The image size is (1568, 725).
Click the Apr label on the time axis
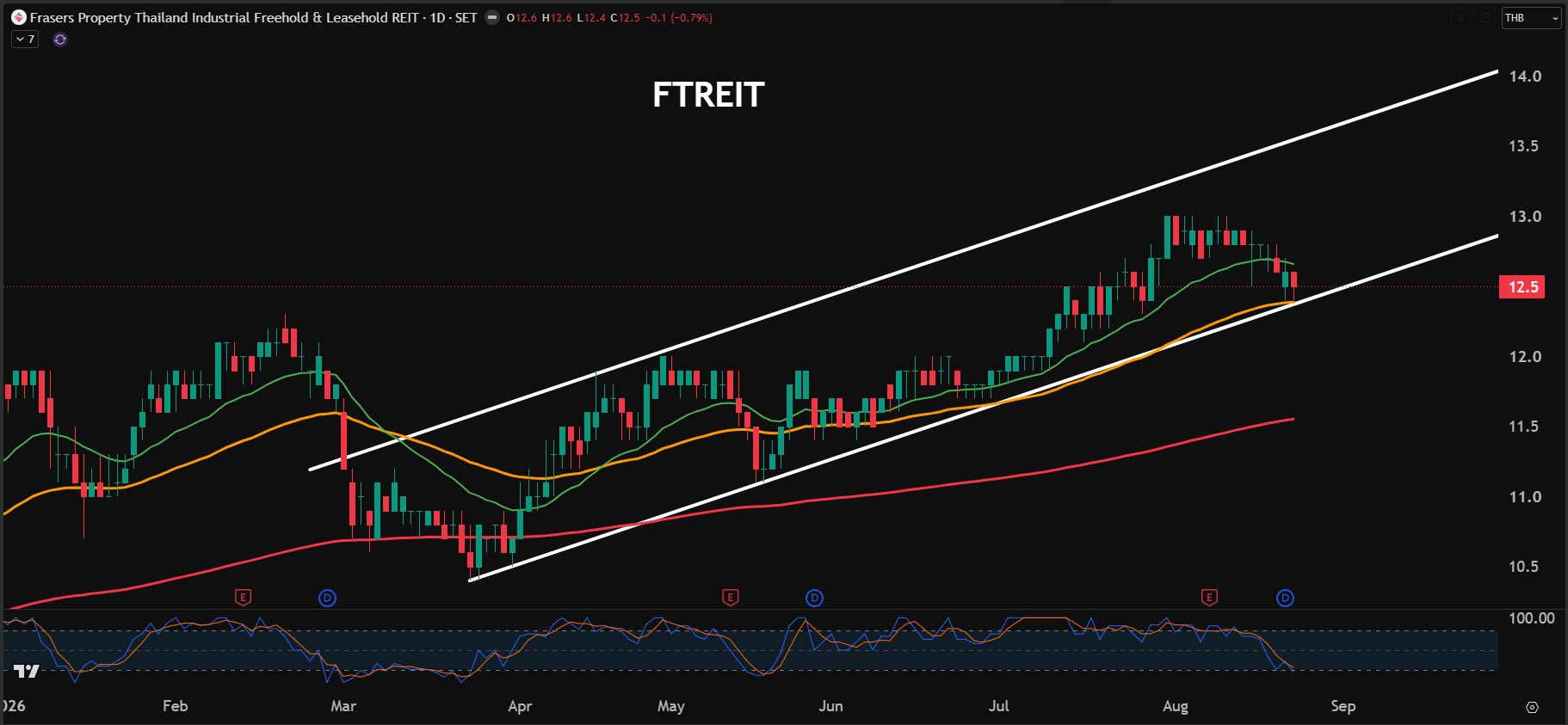[x=520, y=706]
